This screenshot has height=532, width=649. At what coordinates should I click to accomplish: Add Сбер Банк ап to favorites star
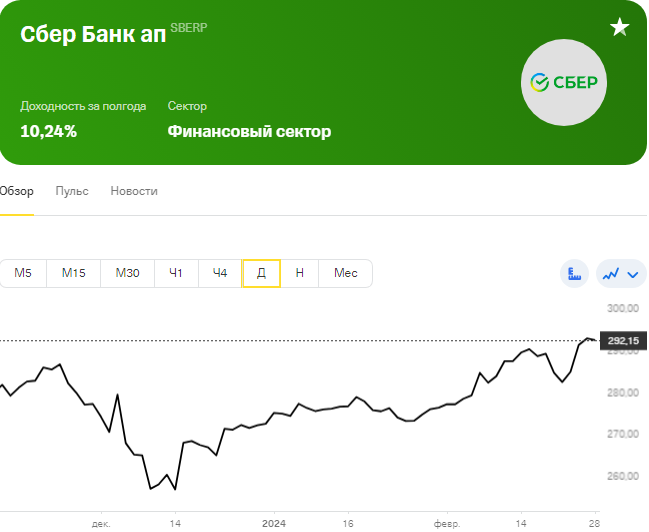[619, 27]
